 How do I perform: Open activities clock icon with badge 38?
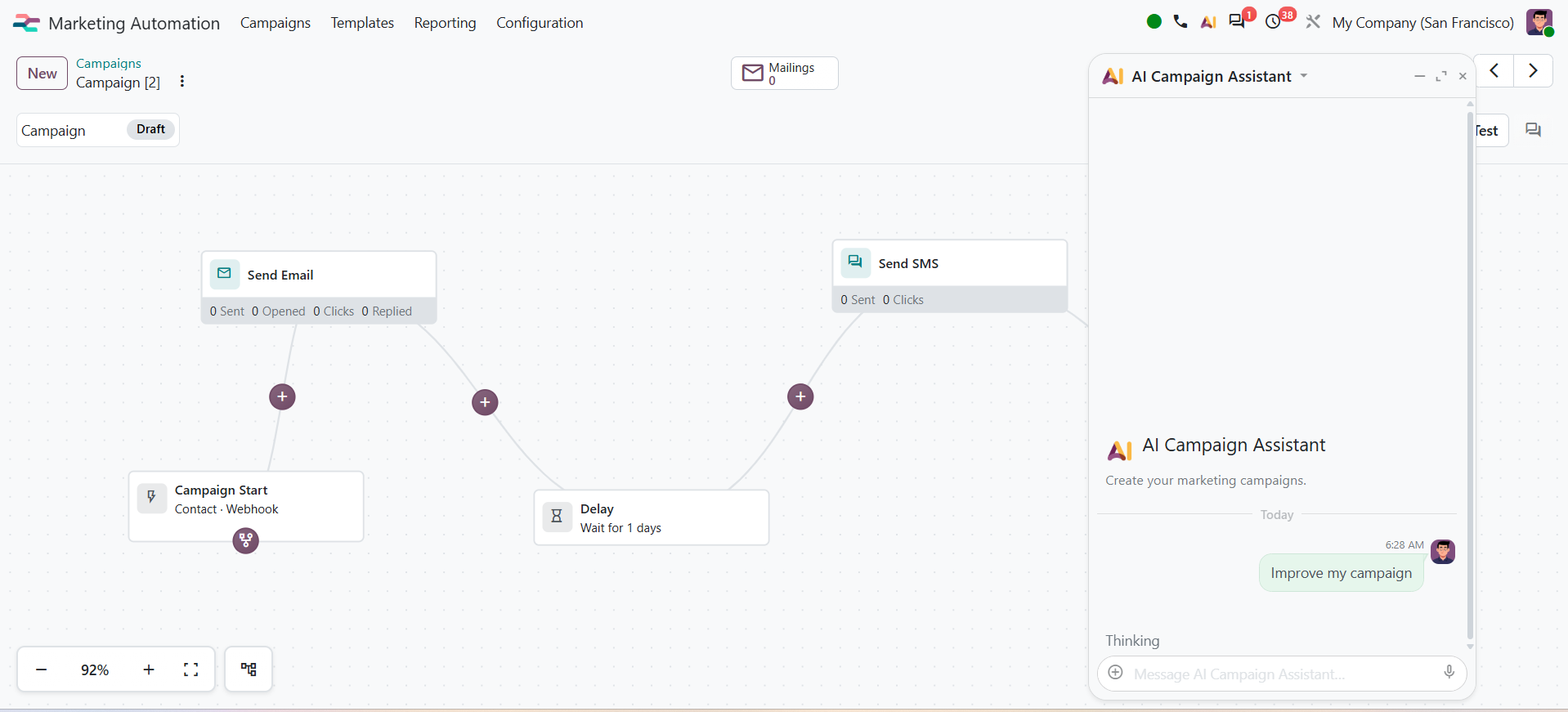click(x=1273, y=22)
